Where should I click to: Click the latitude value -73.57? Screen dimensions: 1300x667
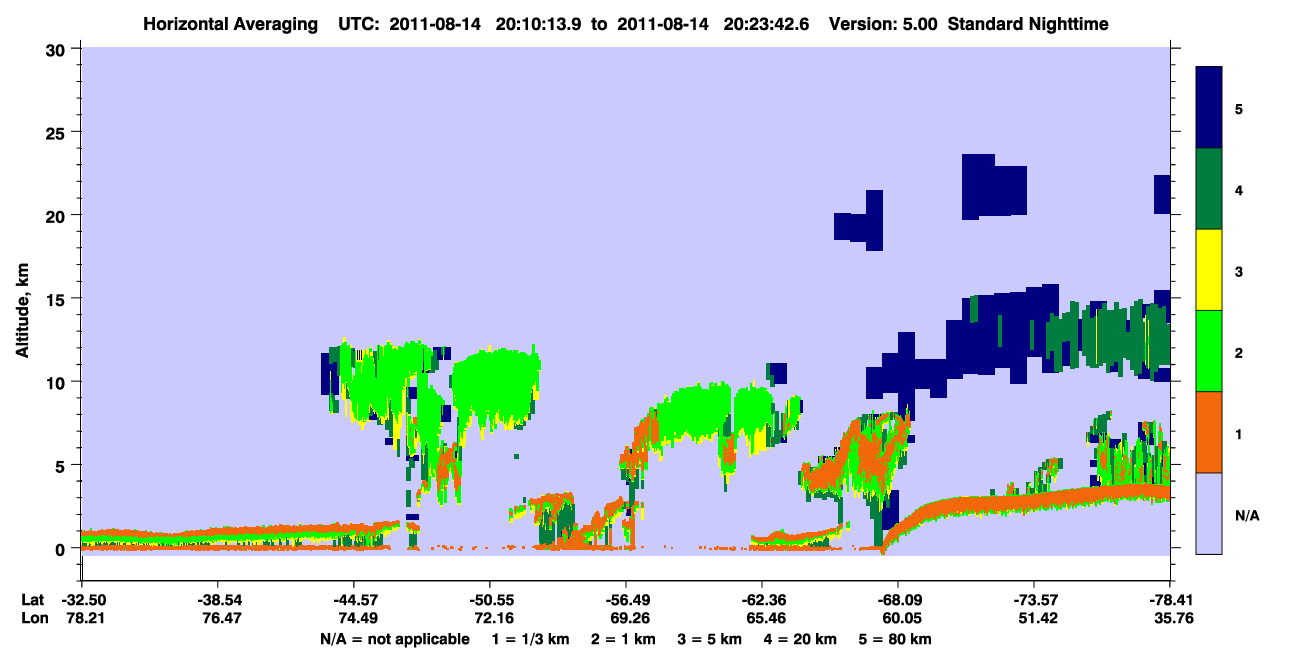click(x=1033, y=600)
